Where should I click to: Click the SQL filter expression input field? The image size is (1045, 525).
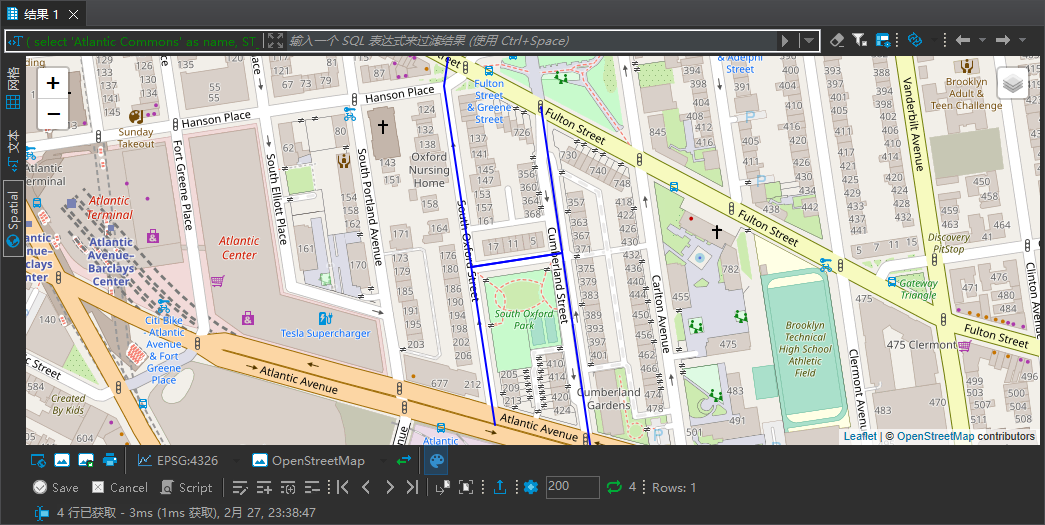(x=532, y=41)
